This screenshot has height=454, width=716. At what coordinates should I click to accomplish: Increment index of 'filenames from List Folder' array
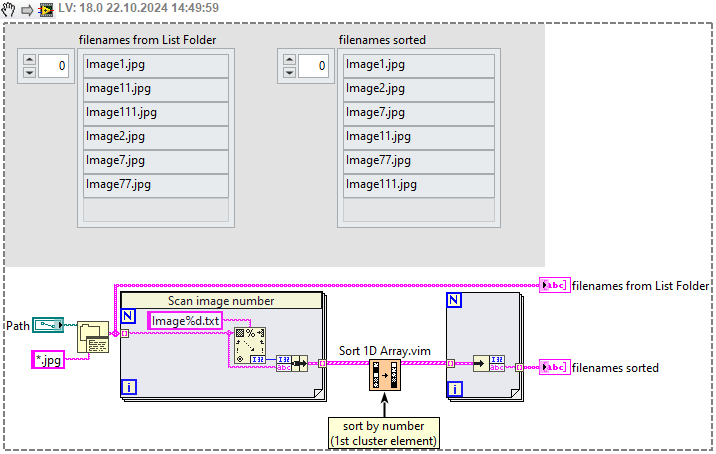point(29,60)
